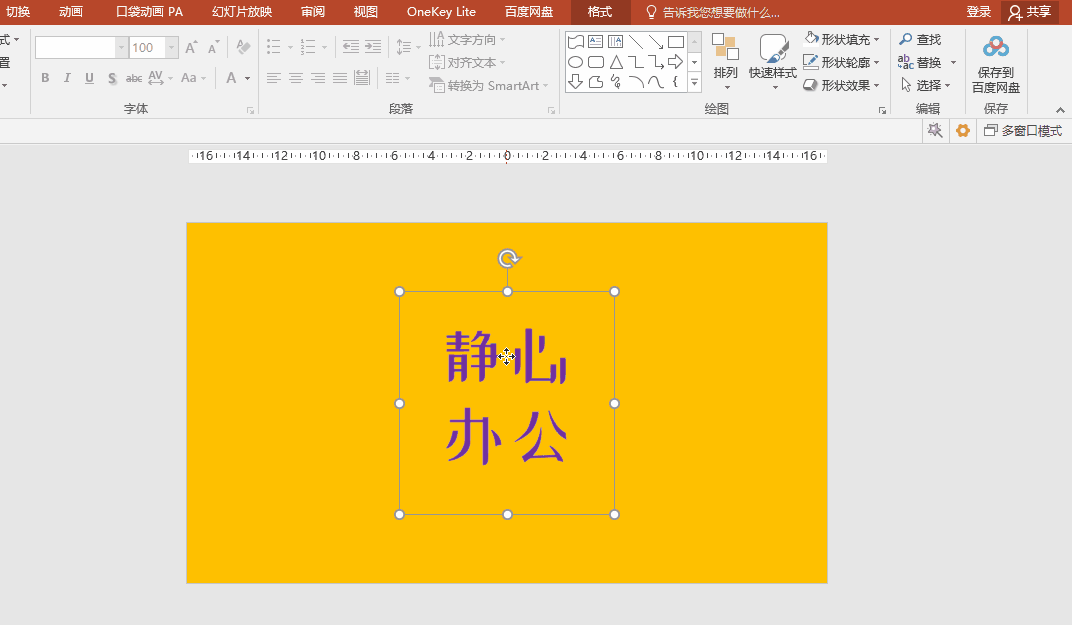Select the Right Arrow shape

[x=676, y=61]
